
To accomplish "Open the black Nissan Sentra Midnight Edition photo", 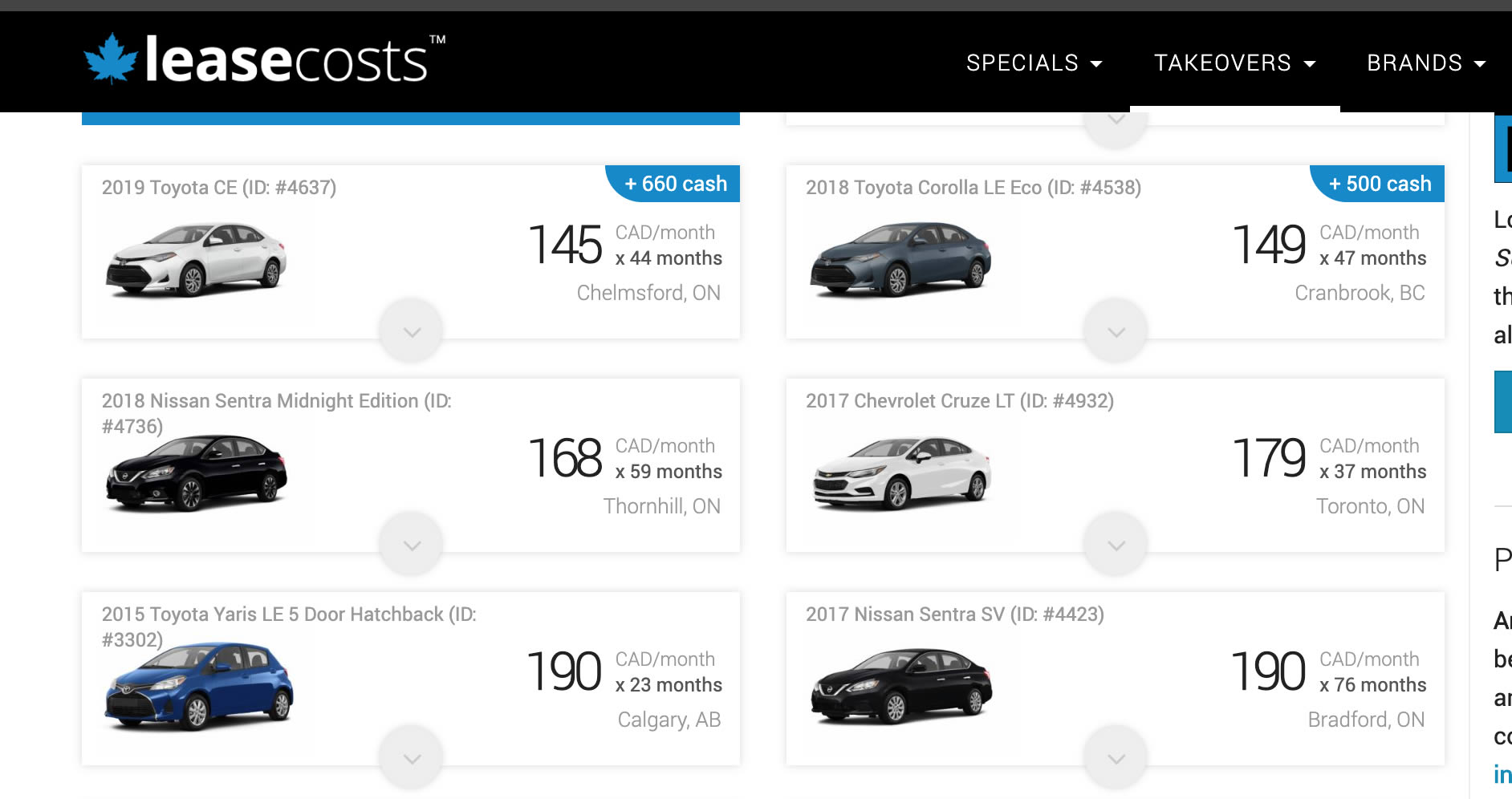I will 196,473.
